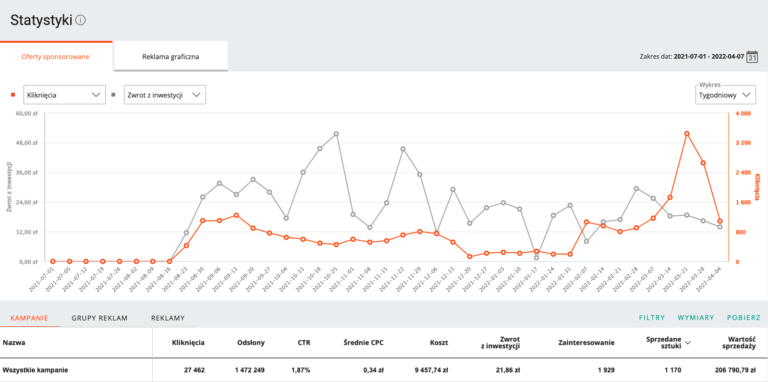Switch to the Reklama graficzna tab
The image size is (768, 382).
click(x=171, y=56)
